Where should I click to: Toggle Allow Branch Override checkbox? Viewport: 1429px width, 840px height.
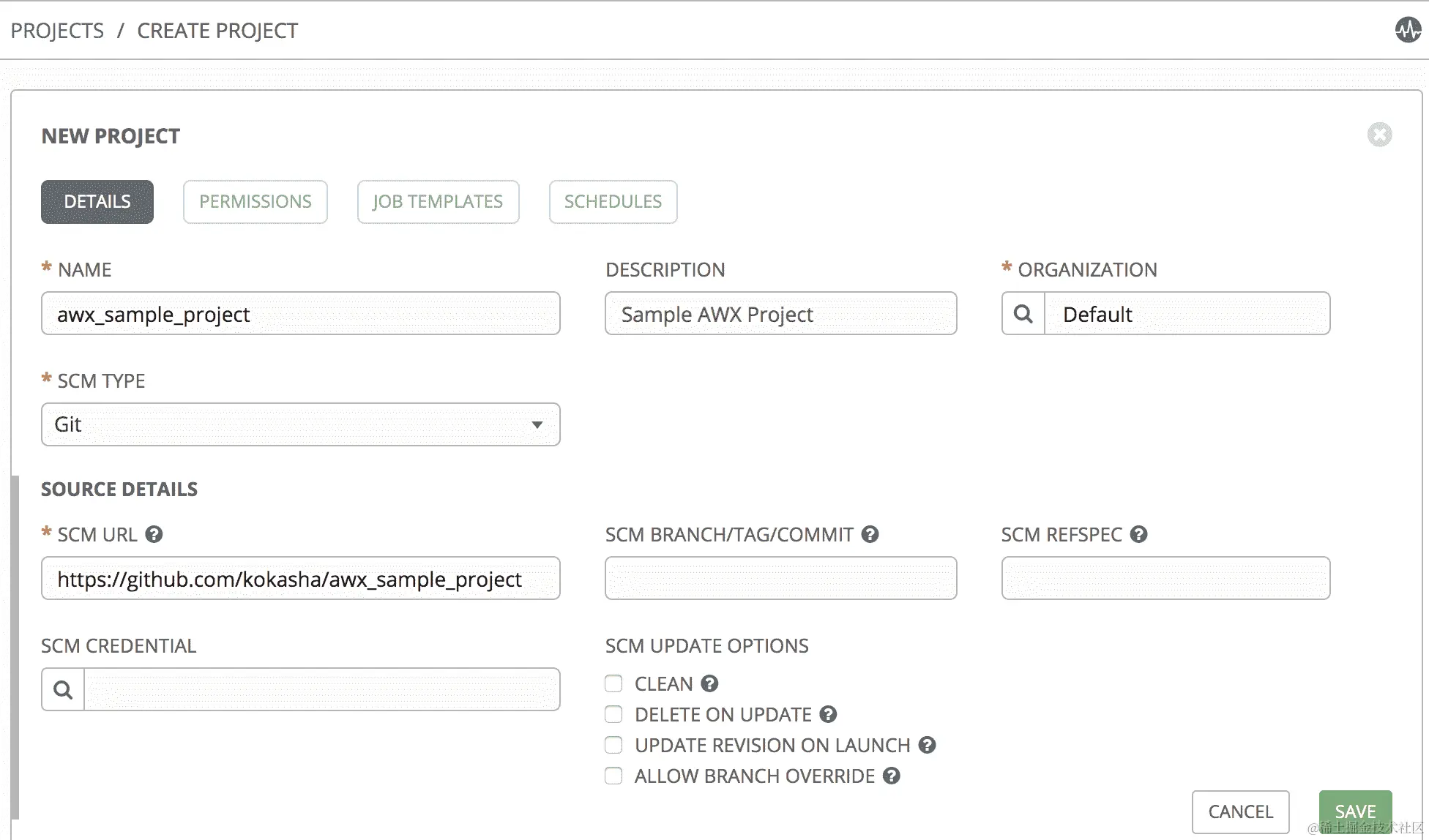613,776
